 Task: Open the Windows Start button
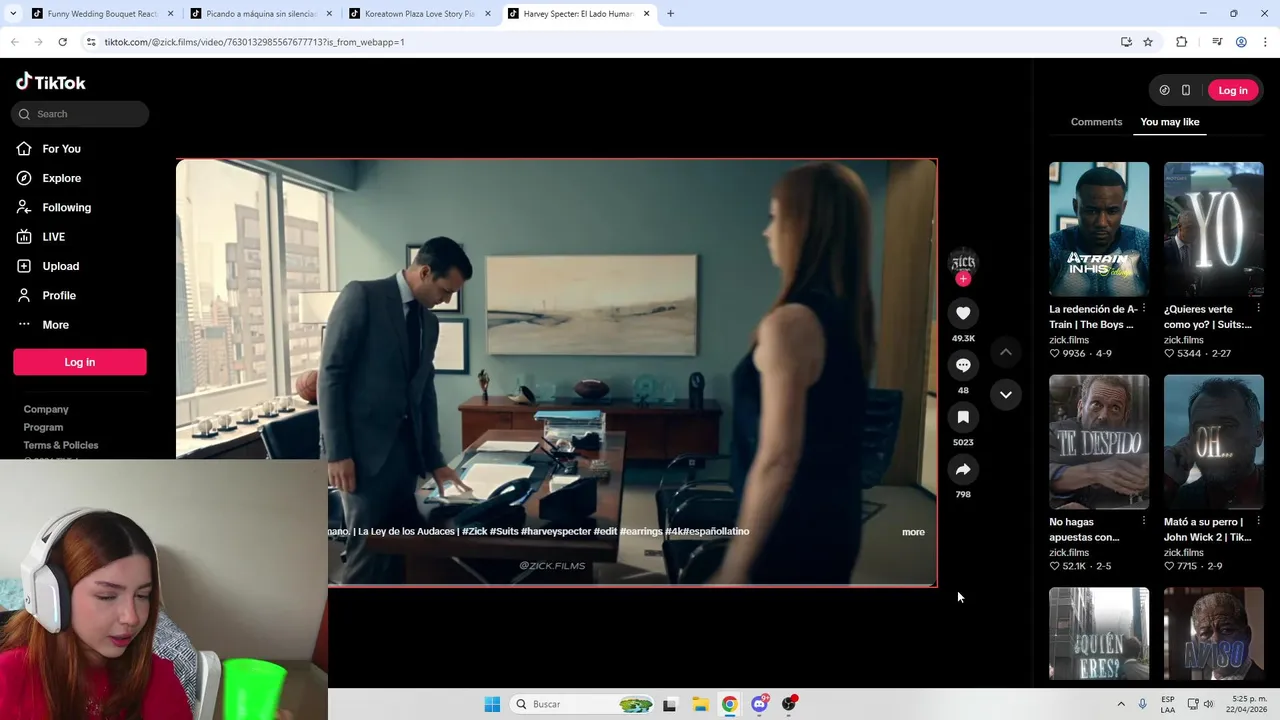pyautogui.click(x=492, y=704)
